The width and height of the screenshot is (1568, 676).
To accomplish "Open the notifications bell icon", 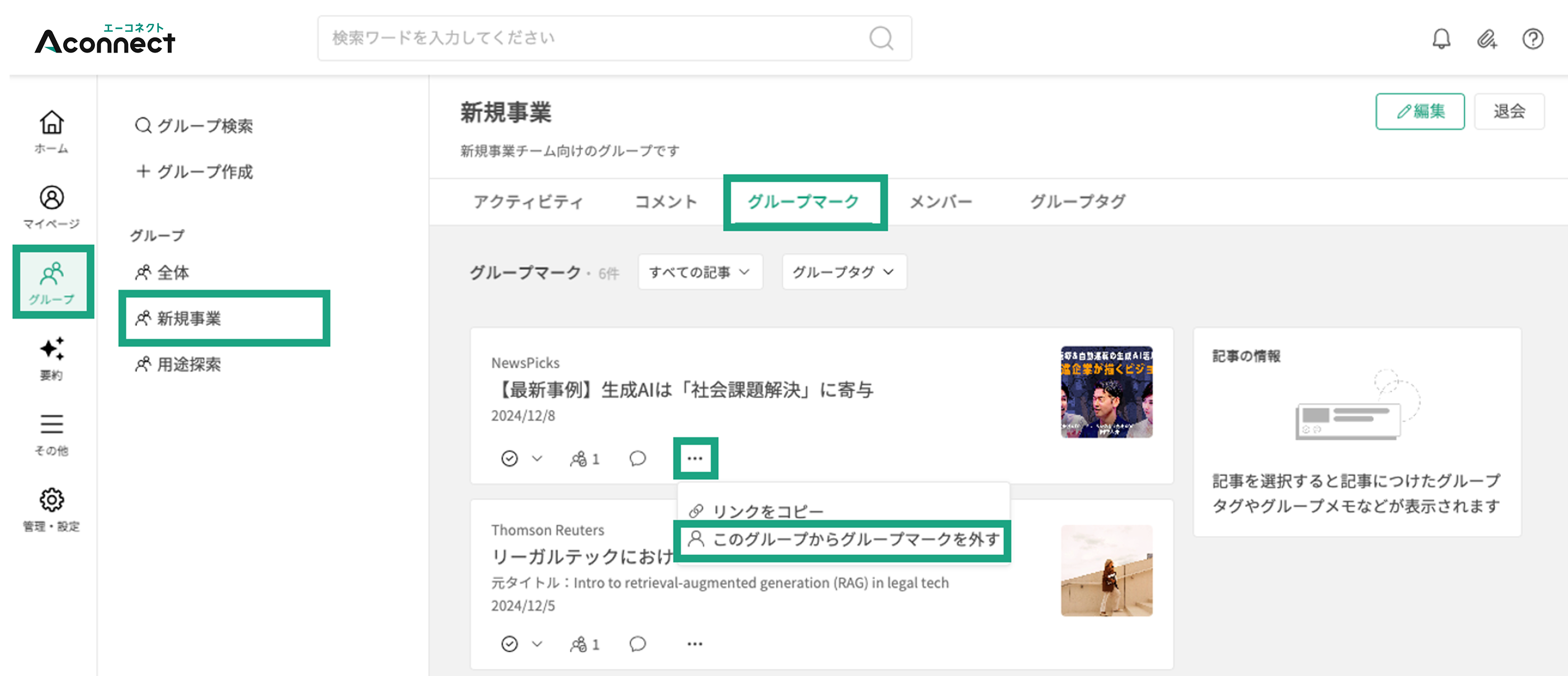I will coord(1441,39).
